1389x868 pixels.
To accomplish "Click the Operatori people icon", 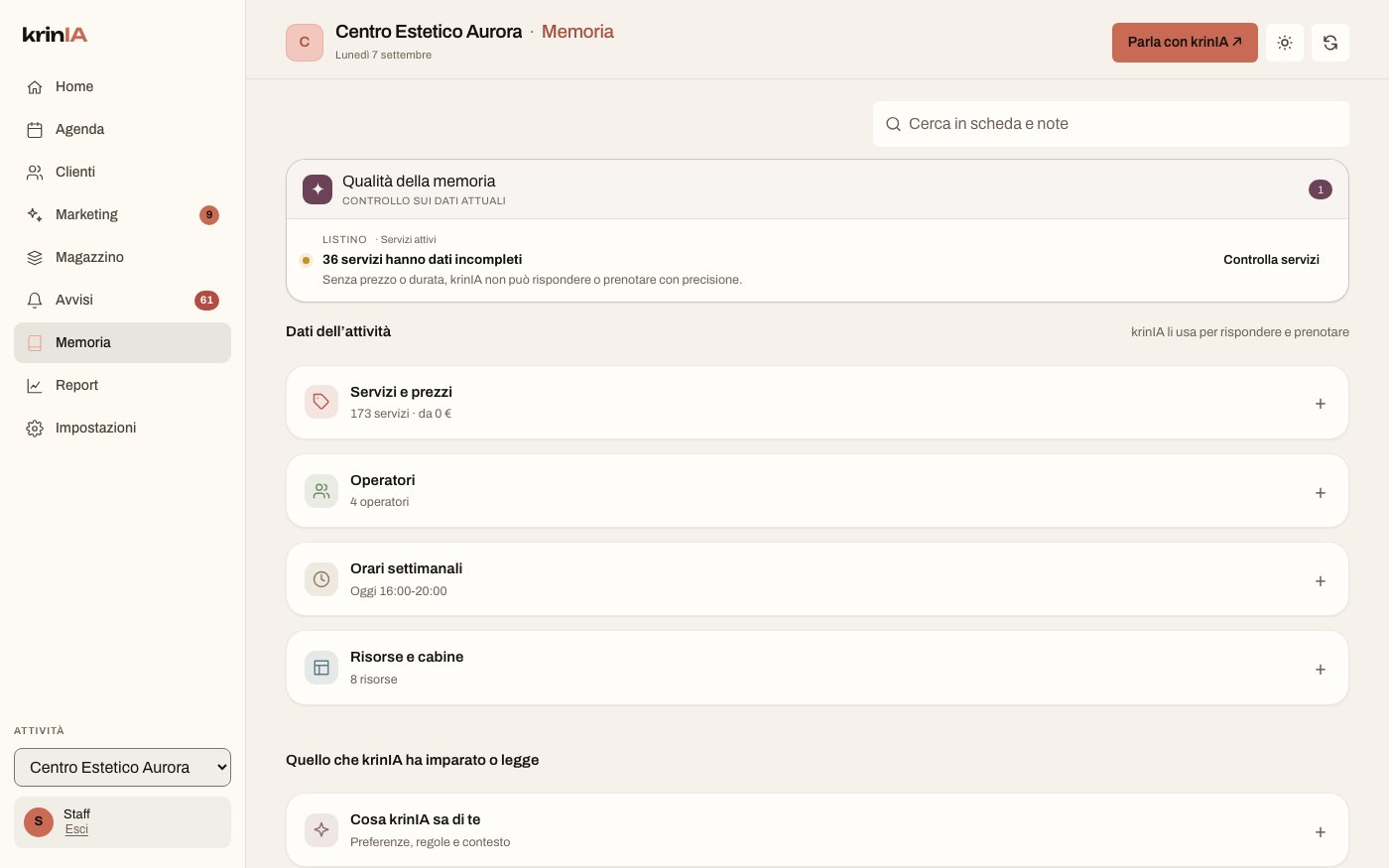I will click(x=321, y=490).
